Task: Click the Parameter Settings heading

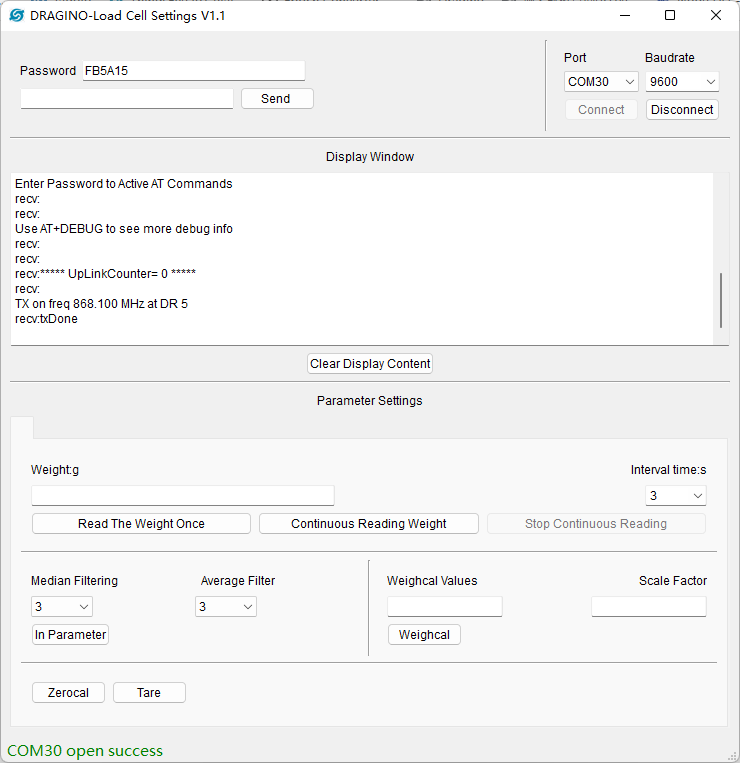Action: tap(370, 400)
